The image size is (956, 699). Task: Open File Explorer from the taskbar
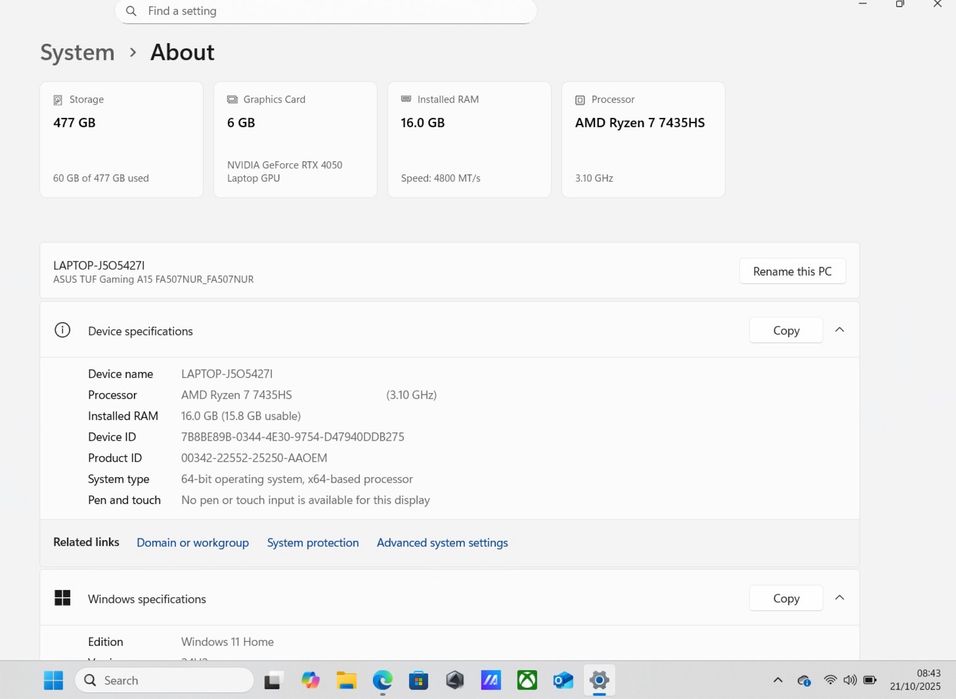coord(346,680)
